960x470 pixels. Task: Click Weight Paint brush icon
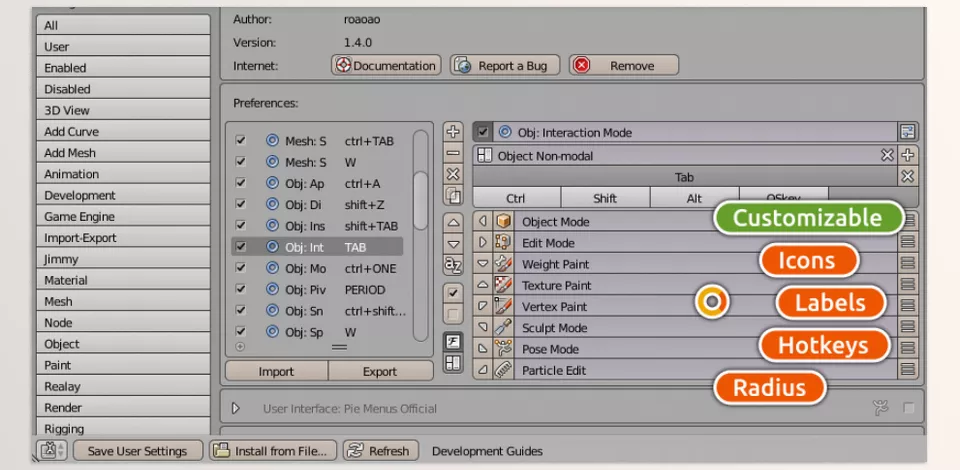(503, 264)
